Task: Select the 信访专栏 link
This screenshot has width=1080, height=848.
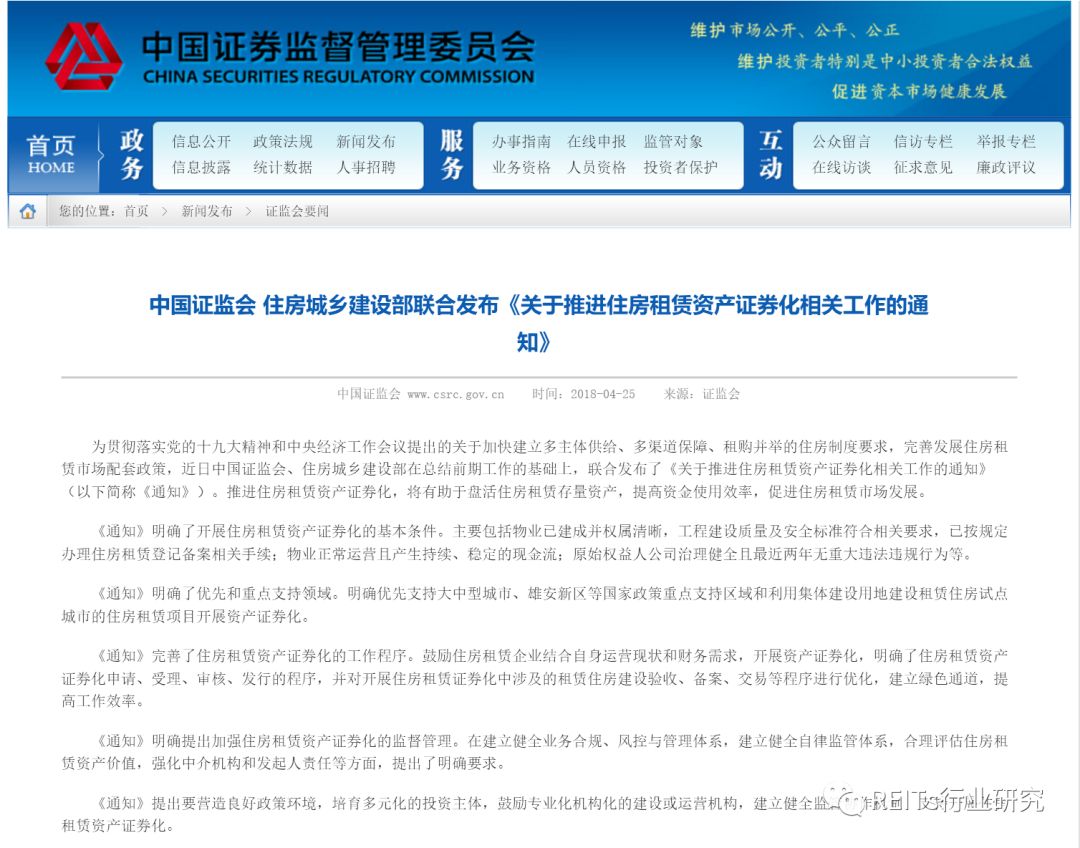Action: pyautogui.click(x=923, y=142)
